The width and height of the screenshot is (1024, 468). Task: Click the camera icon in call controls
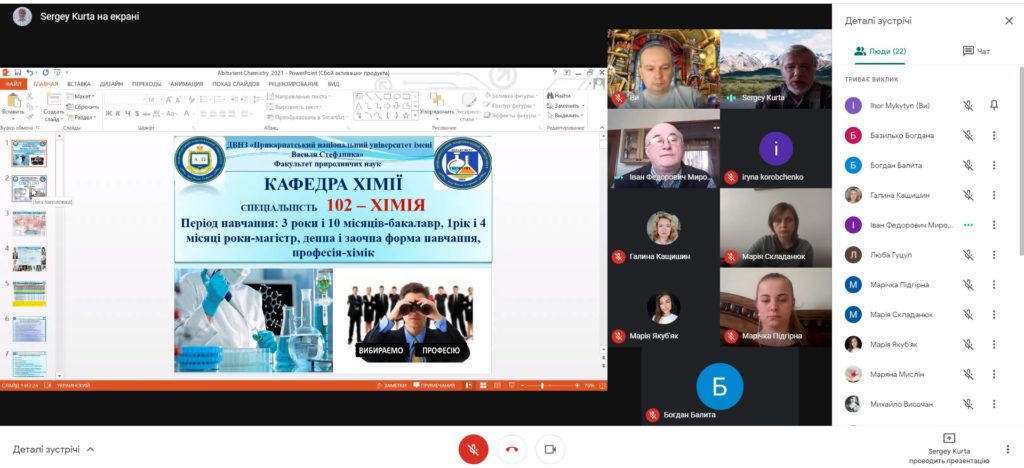coord(549,449)
